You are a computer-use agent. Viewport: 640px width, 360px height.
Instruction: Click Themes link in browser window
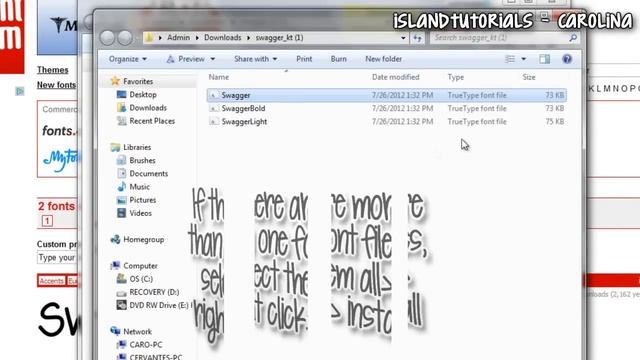coord(53,70)
